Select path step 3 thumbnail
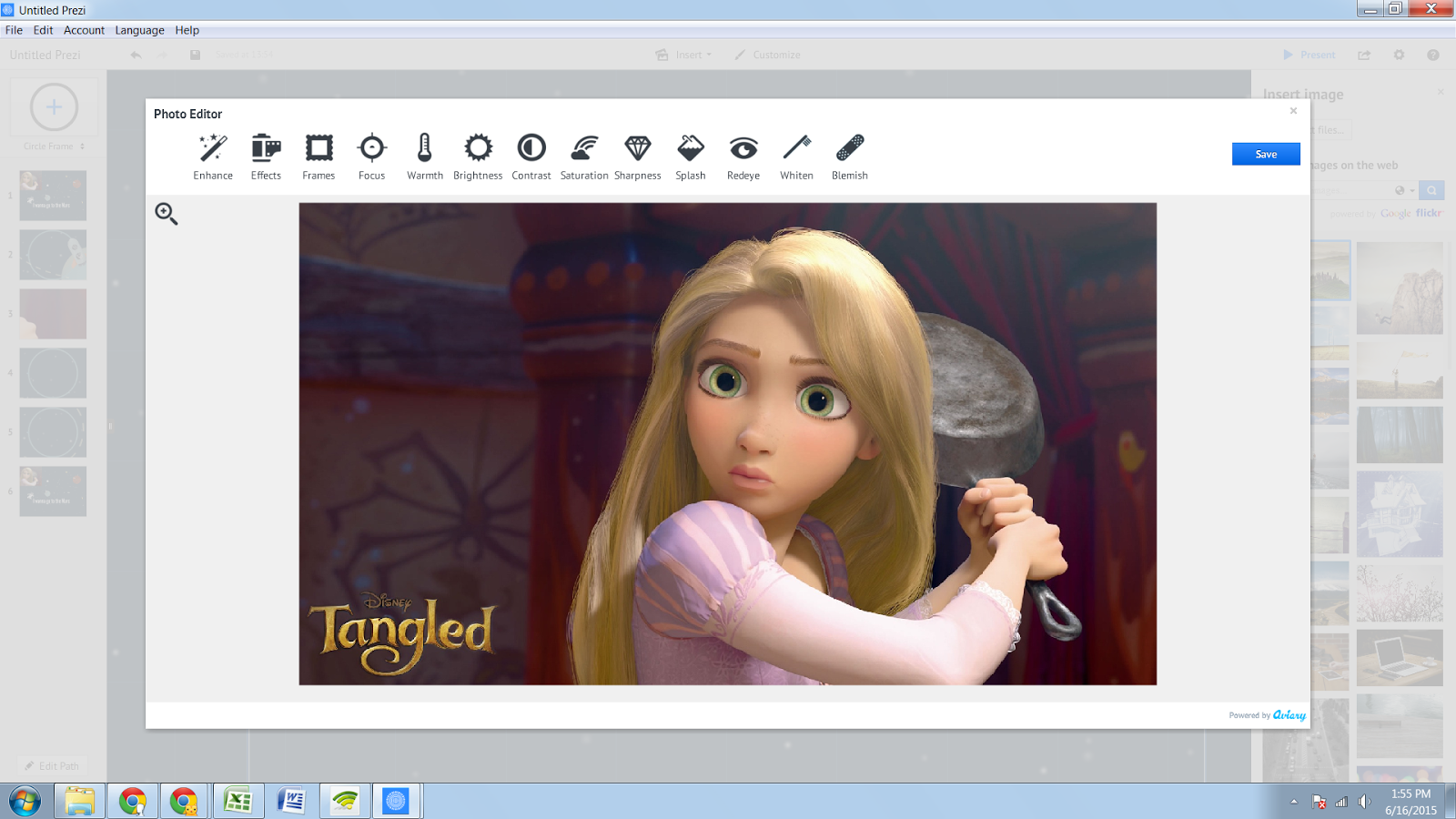The height and width of the screenshot is (819, 1456). tap(53, 314)
